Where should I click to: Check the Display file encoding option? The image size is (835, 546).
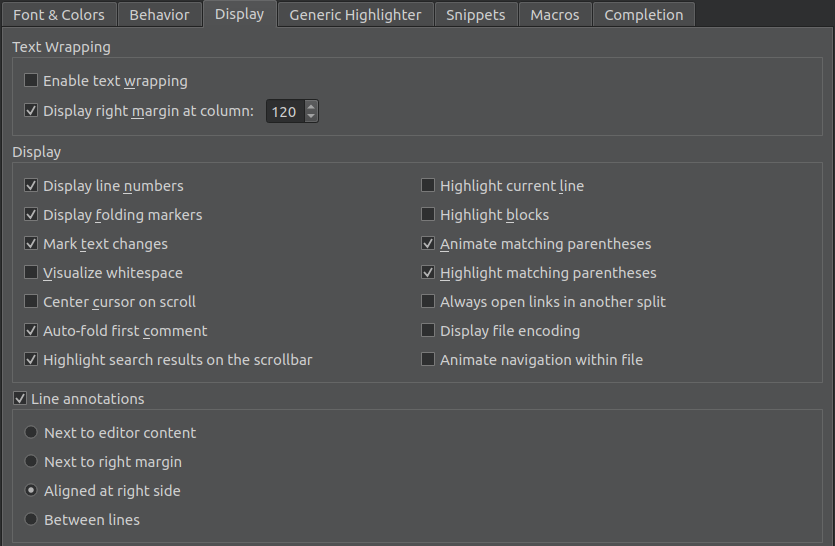click(428, 331)
